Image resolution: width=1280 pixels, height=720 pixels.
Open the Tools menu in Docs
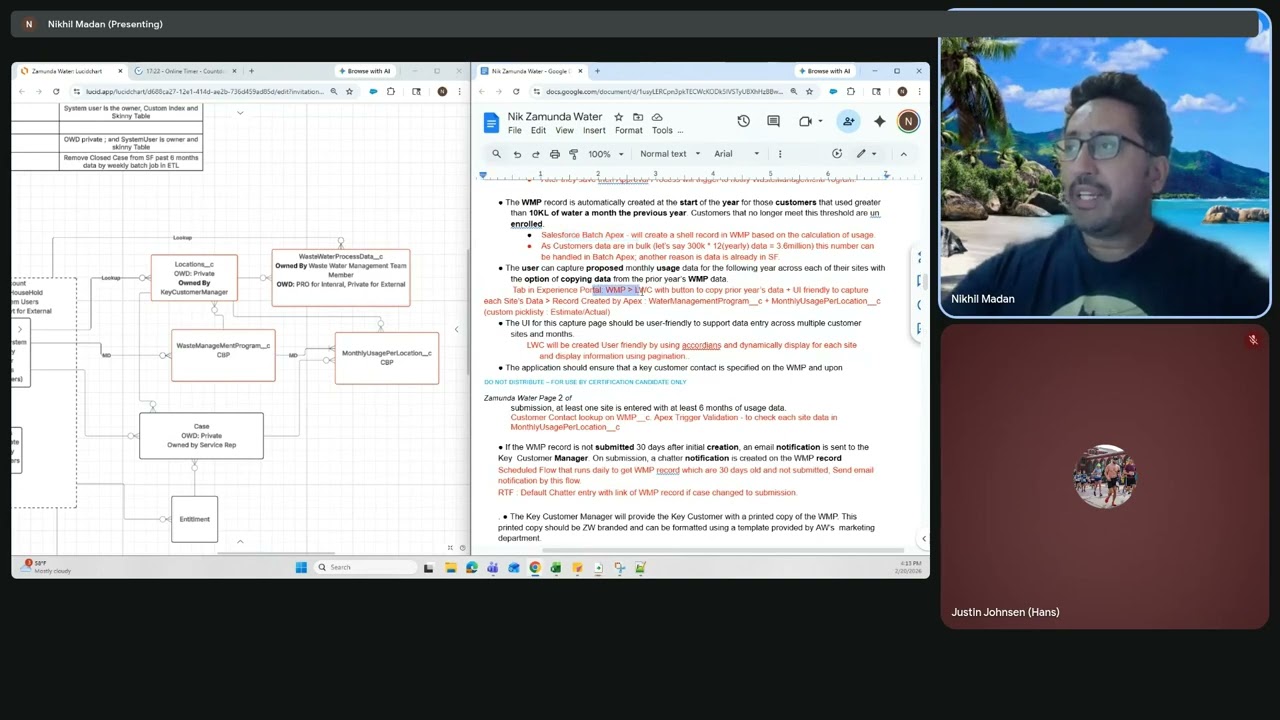(662, 131)
